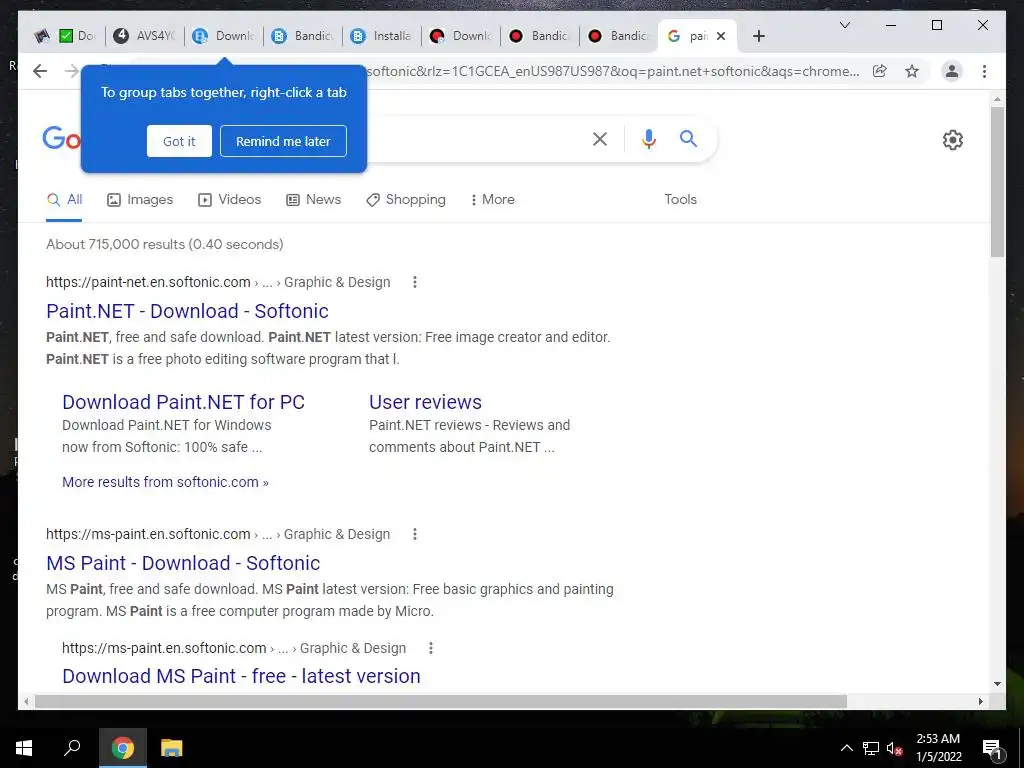Click the muted volume tray icon

click(x=894, y=748)
